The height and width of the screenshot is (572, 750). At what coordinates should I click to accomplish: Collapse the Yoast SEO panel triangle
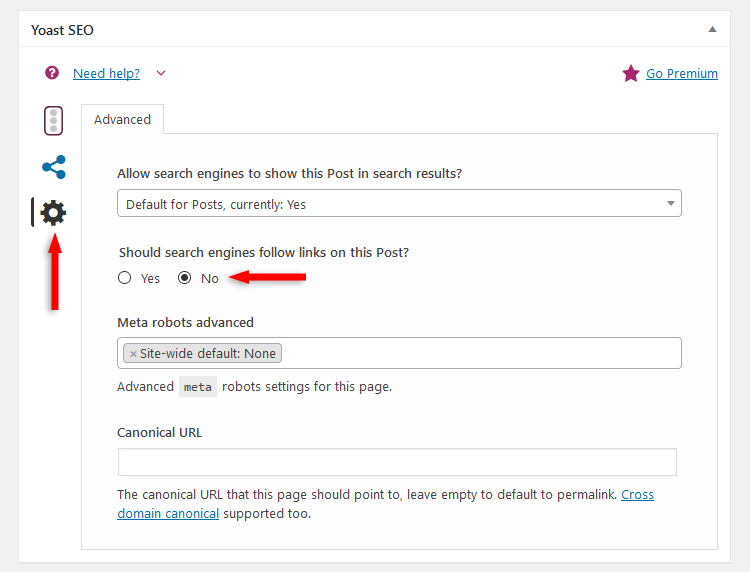point(712,30)
